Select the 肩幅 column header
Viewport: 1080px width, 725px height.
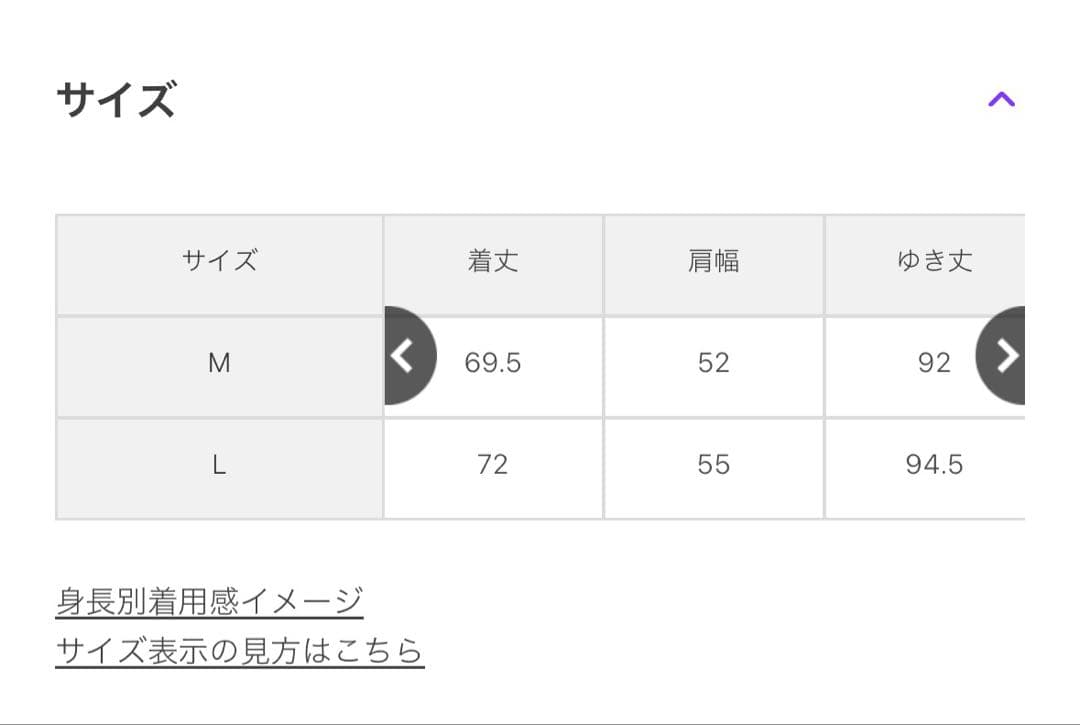[714, 262]
